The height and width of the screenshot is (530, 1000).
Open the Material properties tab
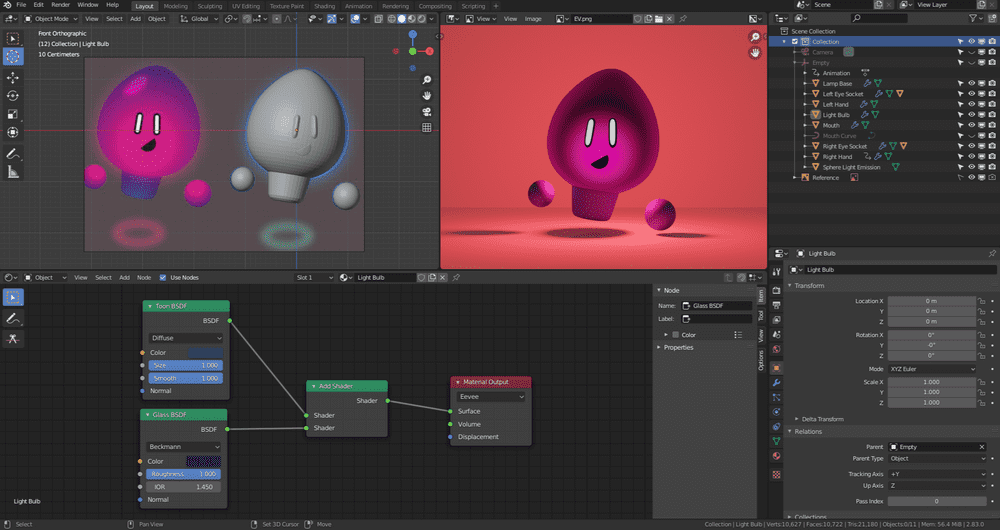[x=776, y=456]
